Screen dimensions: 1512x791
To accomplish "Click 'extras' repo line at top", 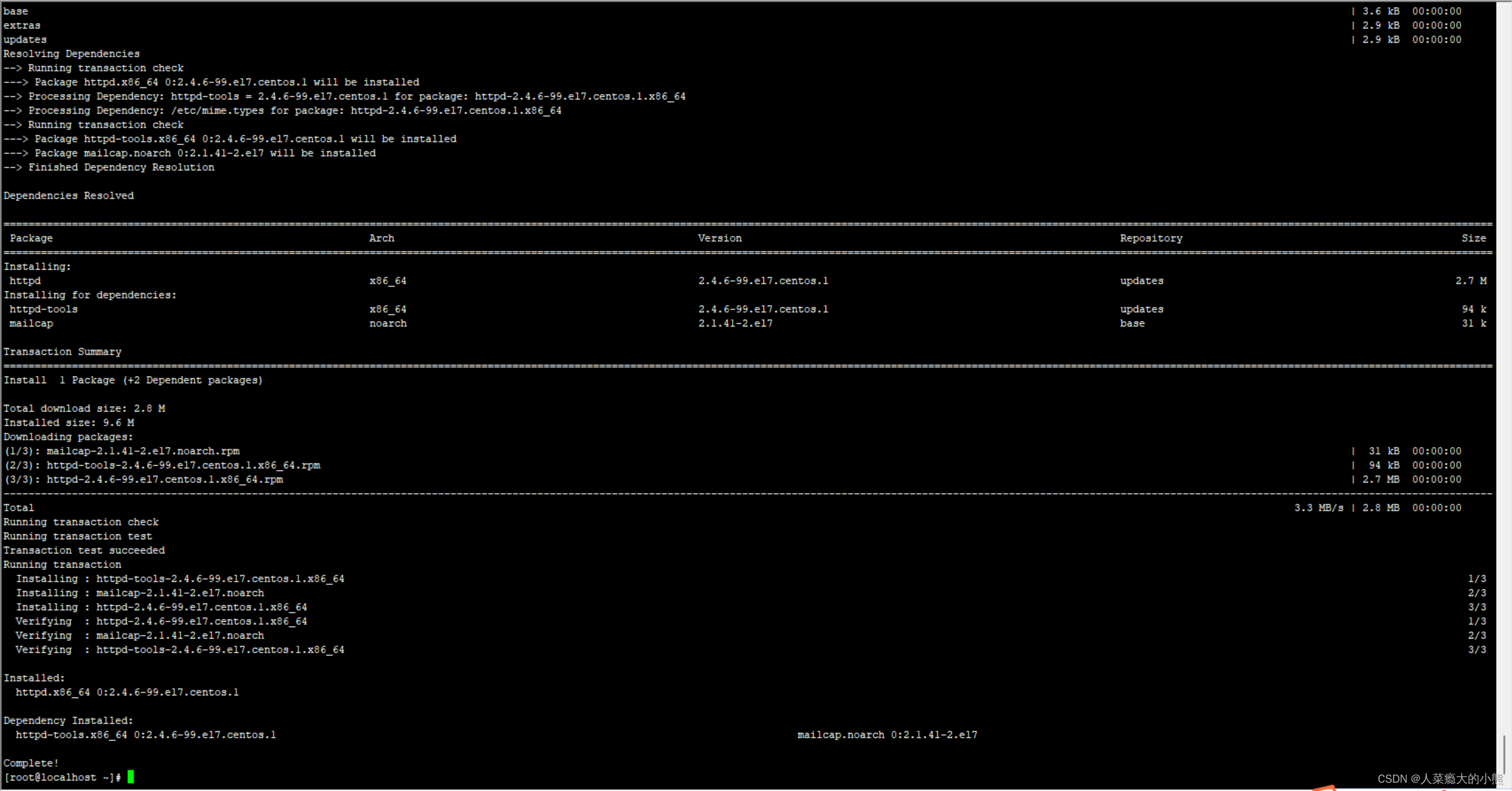I will click(x=22, y=25).
